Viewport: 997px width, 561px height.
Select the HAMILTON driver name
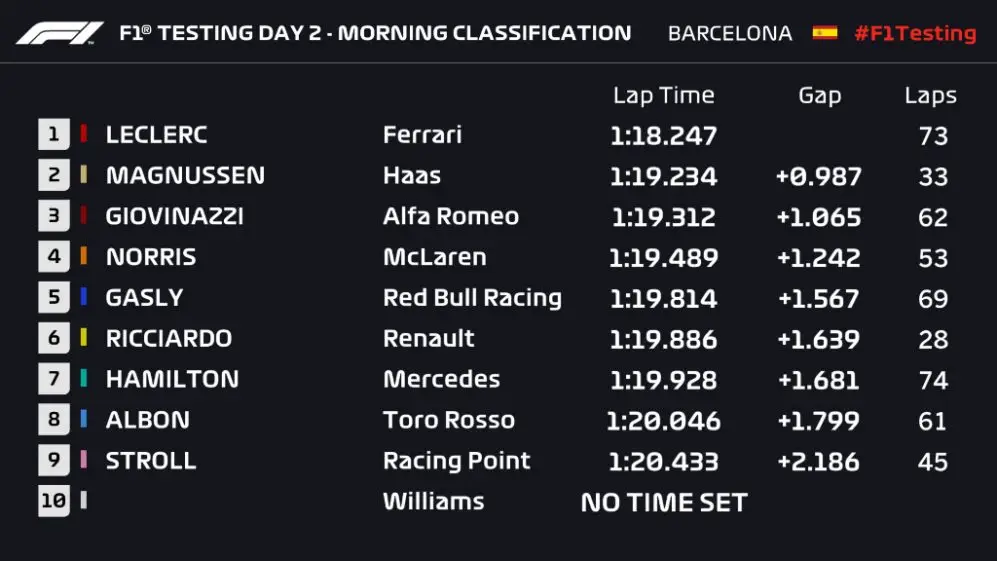(x=172, y=379)
